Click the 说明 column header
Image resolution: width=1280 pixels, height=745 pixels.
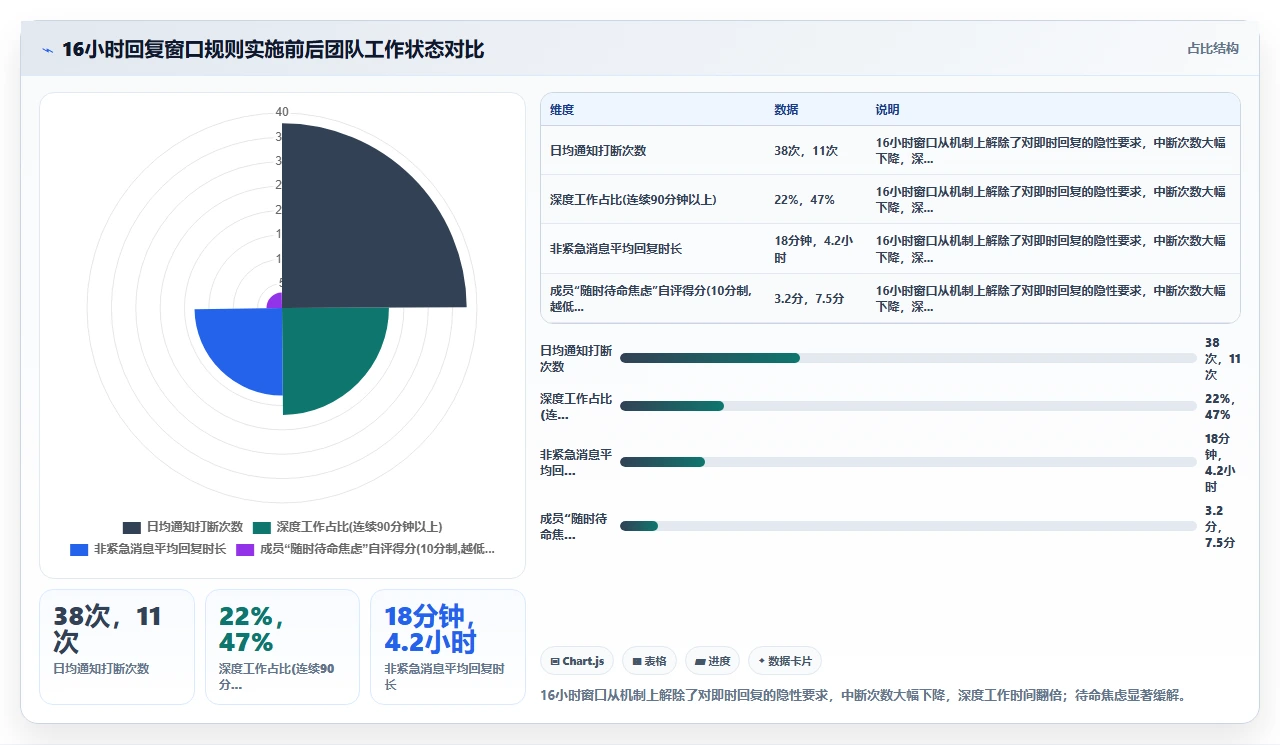coord(887,110)
